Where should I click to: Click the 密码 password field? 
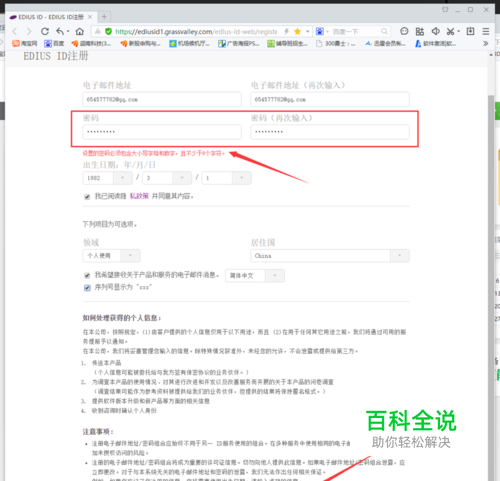(x=162, y=132)
